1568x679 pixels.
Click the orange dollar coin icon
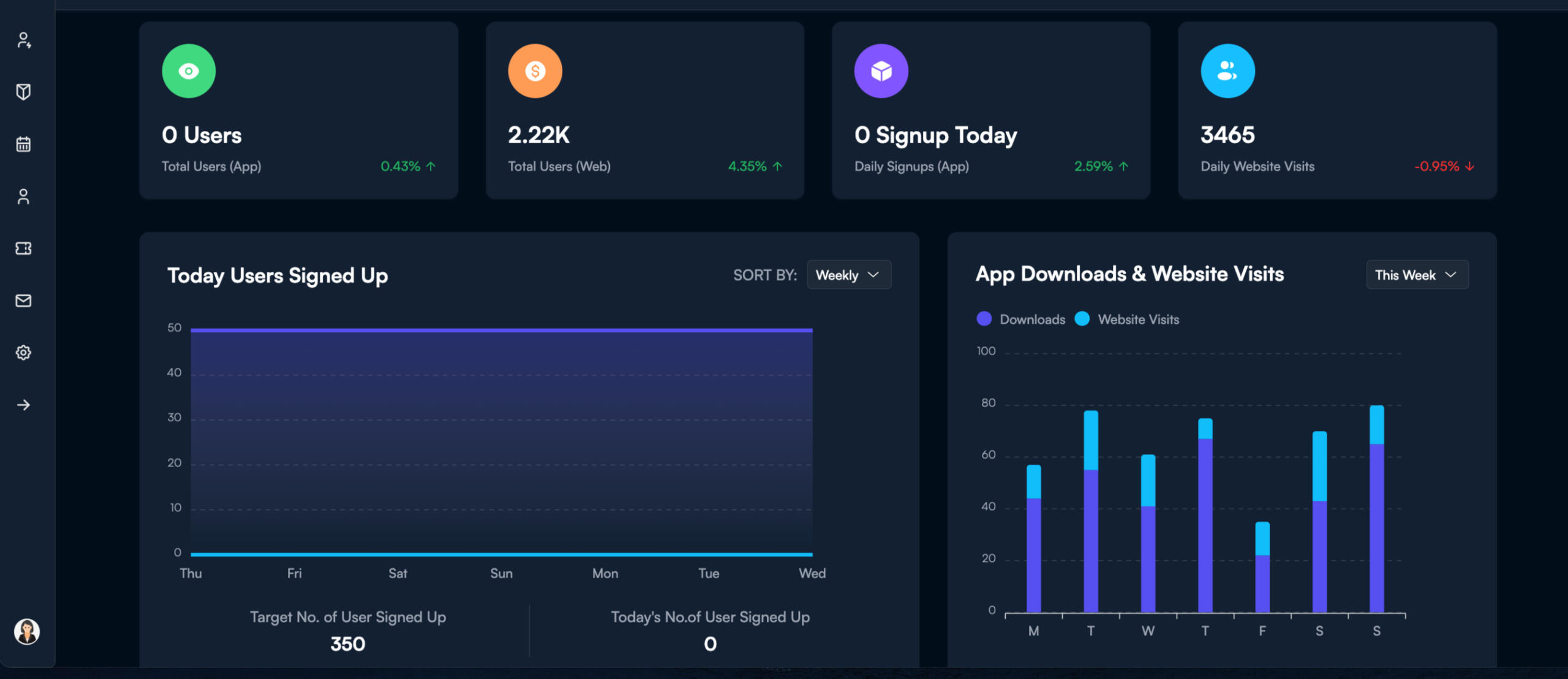coord(535,71)
